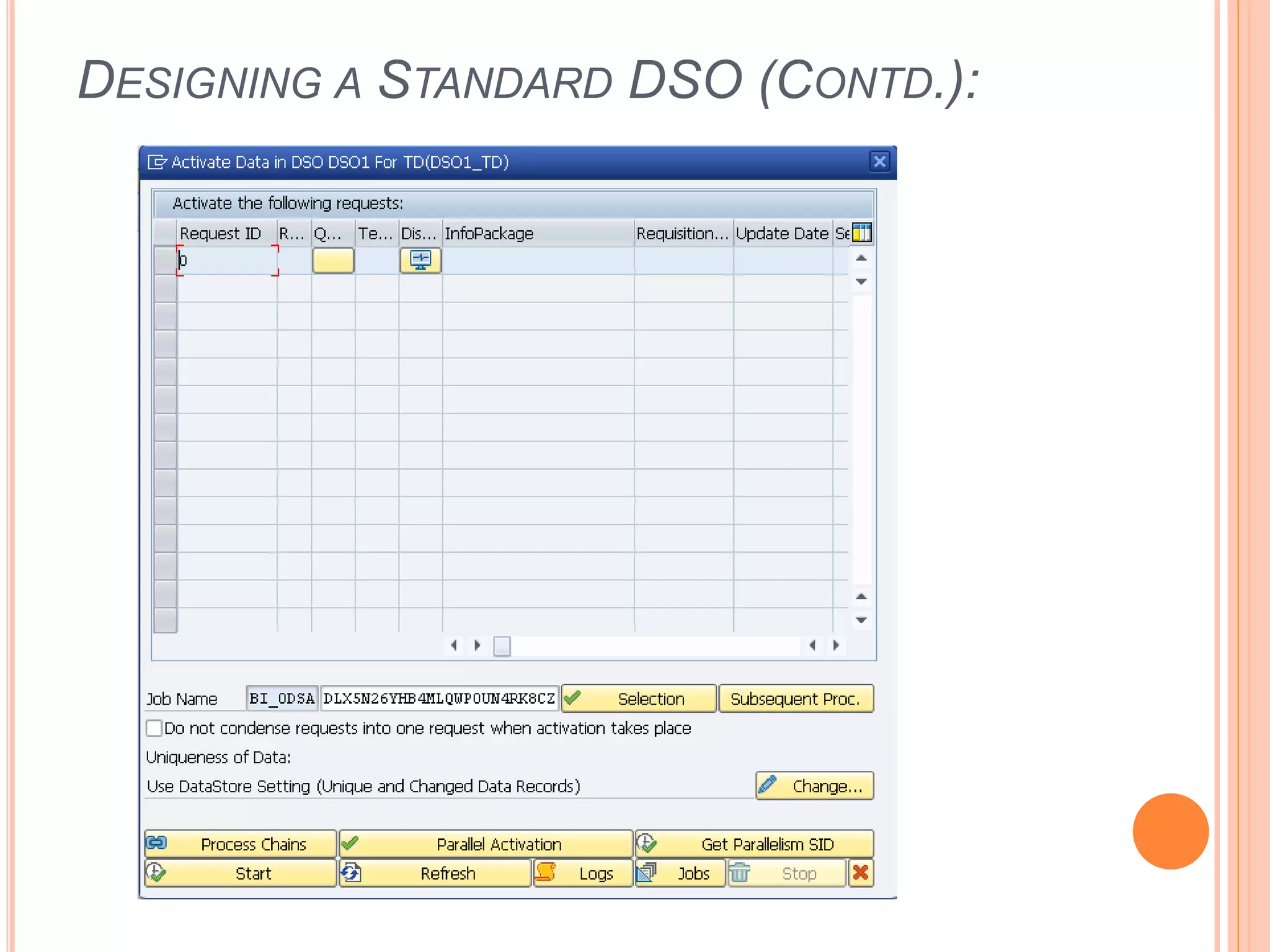
Task: Click the top scroll-down arrow below it
Action: [x=861, y=281]
